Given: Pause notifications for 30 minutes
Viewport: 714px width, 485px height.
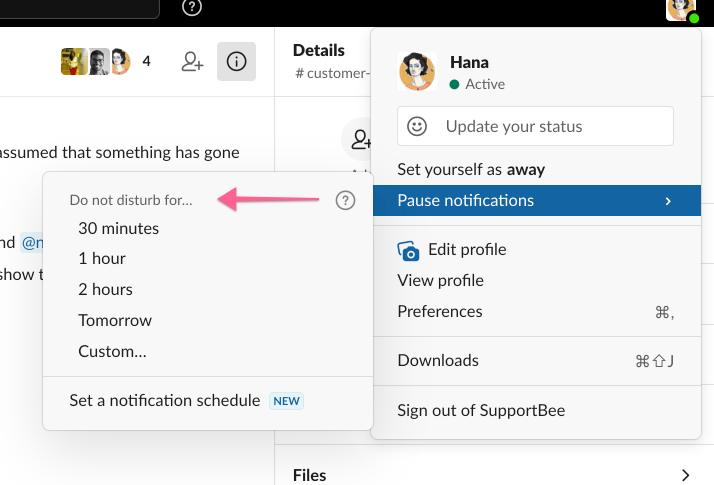Looking at the screenshot, I should pos(118,228).
